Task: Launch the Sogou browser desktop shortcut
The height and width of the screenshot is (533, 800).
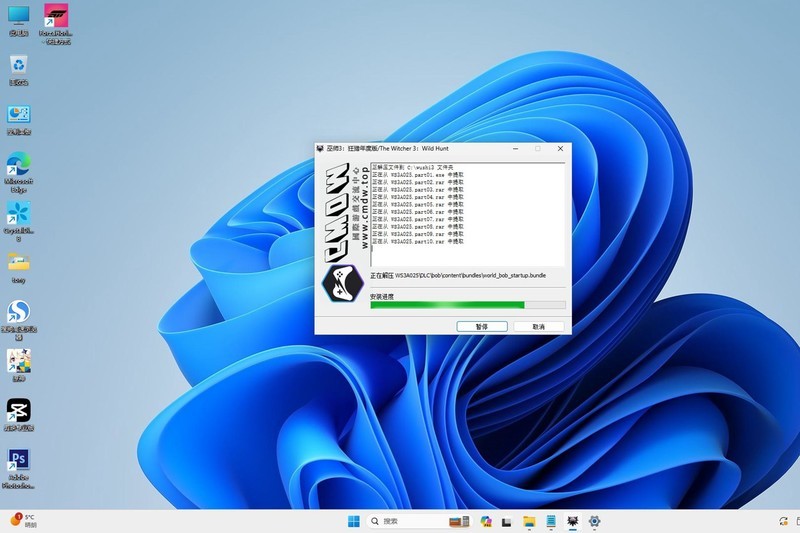Action: 18,319
